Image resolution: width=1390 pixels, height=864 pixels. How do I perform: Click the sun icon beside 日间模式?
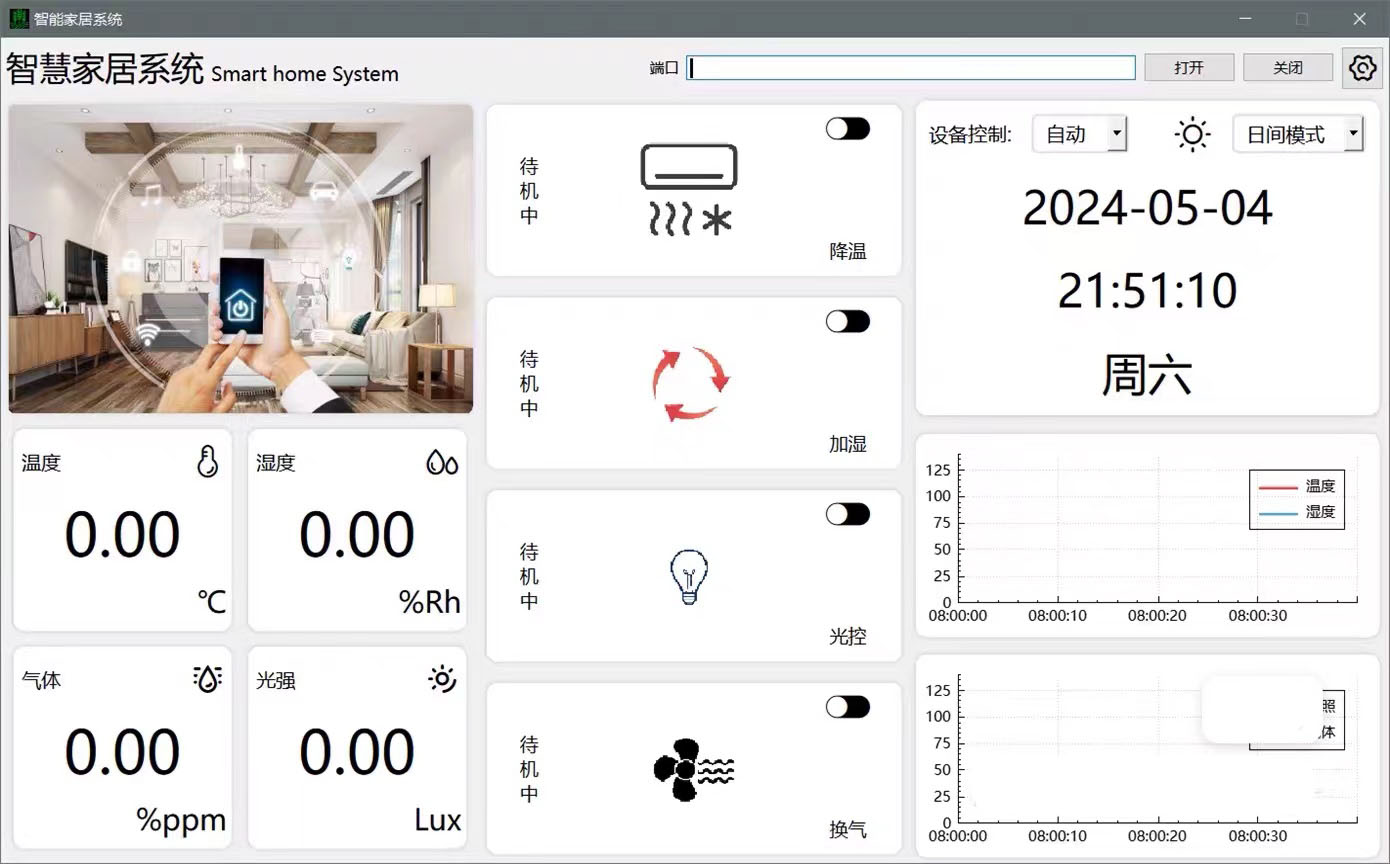[1192, 134]
